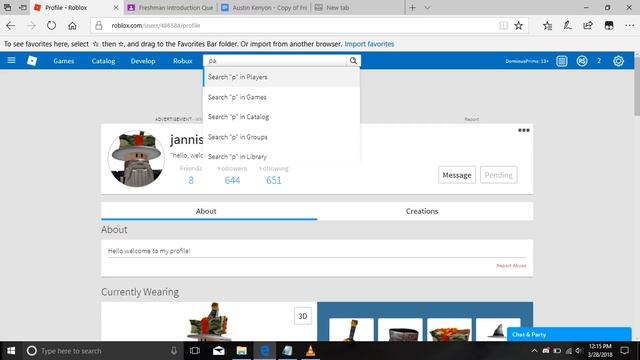Open a new browser tab with plus
Viewport: 640px width, 360px height.
click(412, 8)
